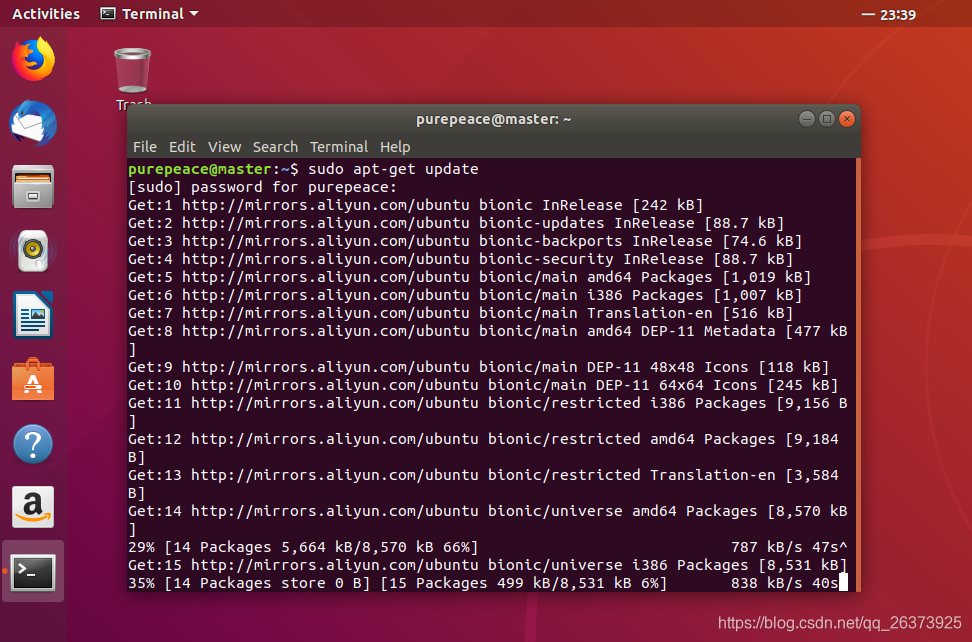Click the 29% progress status line

click(x=487, y=547)
